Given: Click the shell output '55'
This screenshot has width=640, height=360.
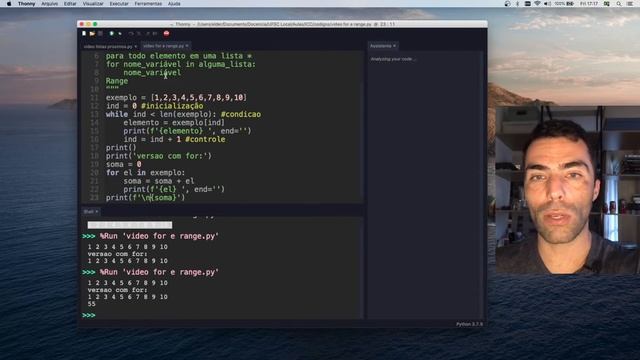Looking at the screenshot, I should tap(91, 304).
